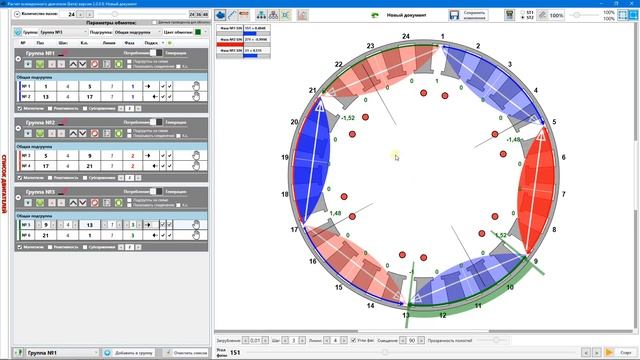The width and height of the screenshot is (640, 360).
Task: Save changes with the floppy disk button
Action: coord(469,15)
